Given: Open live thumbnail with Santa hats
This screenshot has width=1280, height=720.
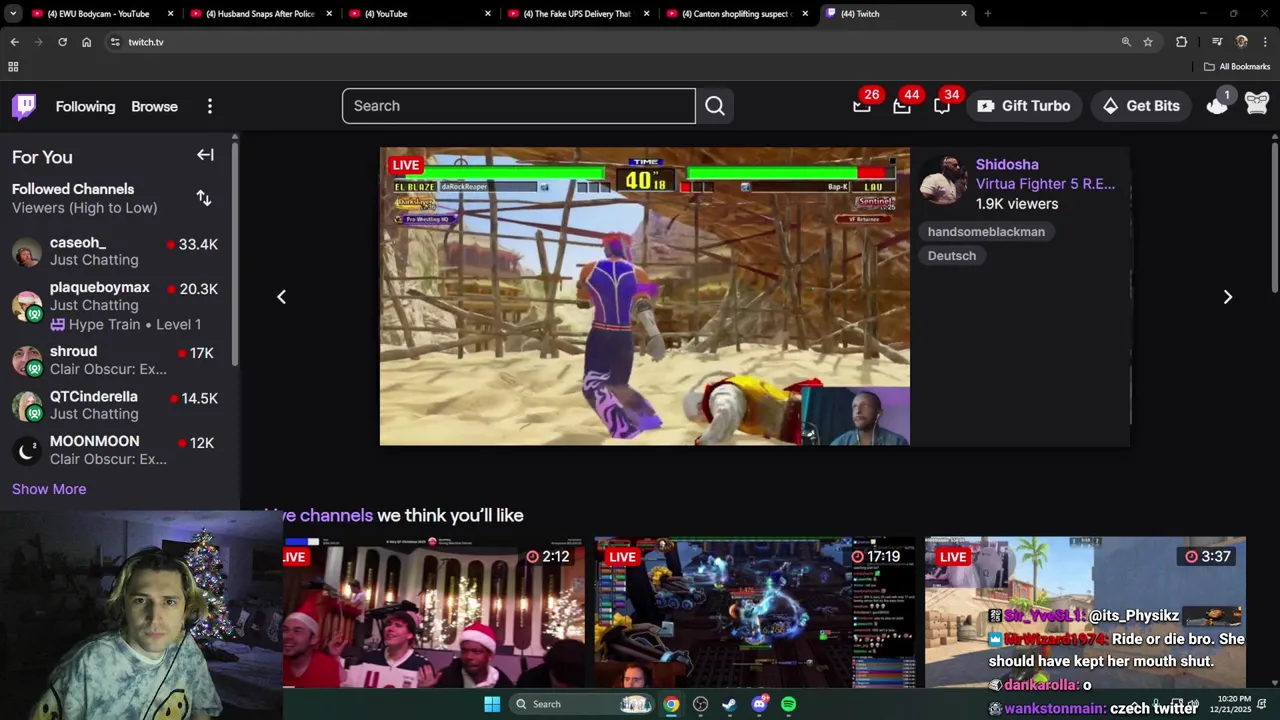Looking at the screenshot, I should (434, 612).
